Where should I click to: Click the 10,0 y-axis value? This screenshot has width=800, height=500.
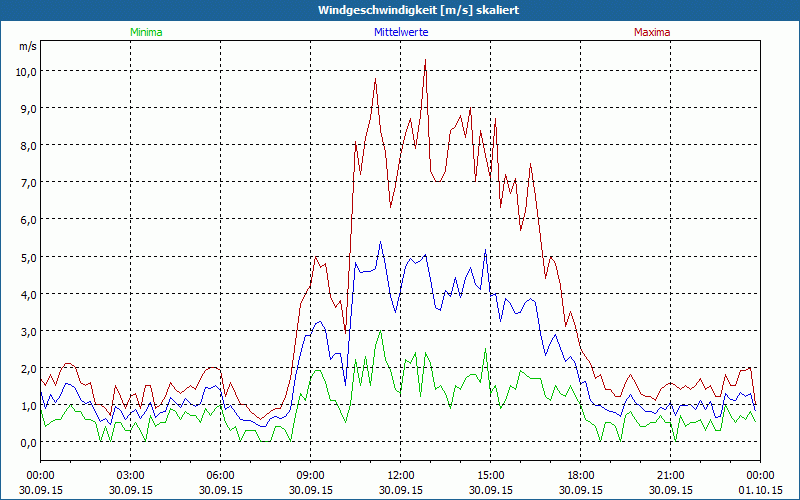click(x=24, y=72)
